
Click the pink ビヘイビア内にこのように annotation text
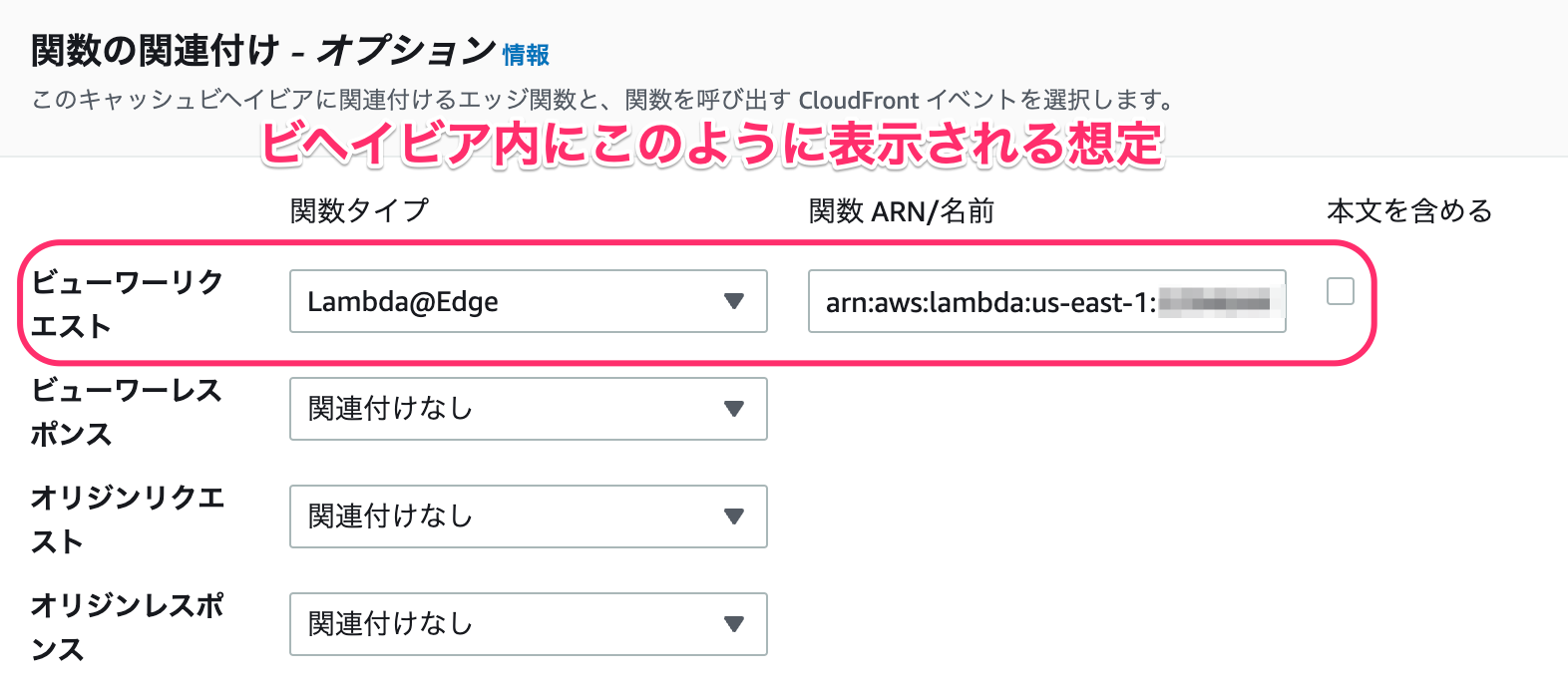pyautogui.click(x=712, y=144)
